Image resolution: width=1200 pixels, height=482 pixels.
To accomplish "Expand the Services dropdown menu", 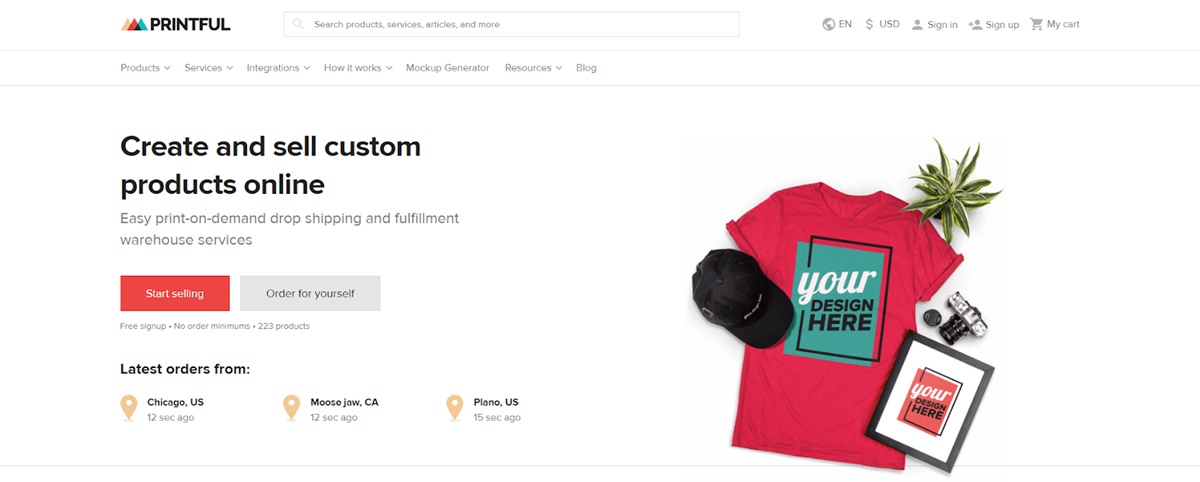I will tap(208, 68).
